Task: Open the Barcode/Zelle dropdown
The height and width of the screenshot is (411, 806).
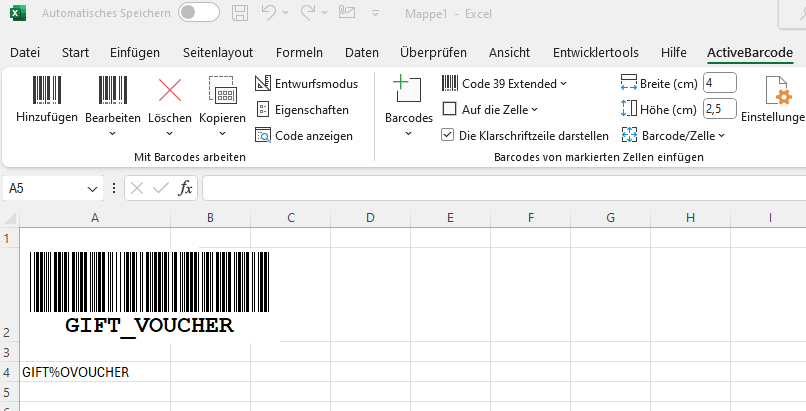Action: pos(673,136)
